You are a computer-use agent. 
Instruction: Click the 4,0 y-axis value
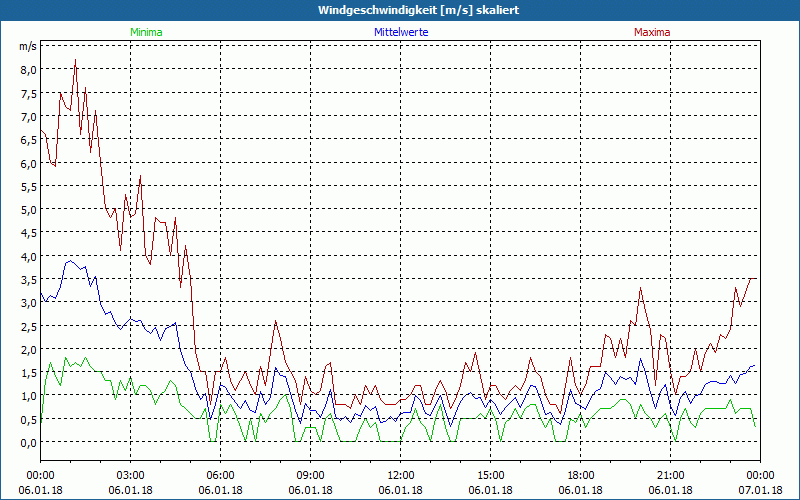28,257
